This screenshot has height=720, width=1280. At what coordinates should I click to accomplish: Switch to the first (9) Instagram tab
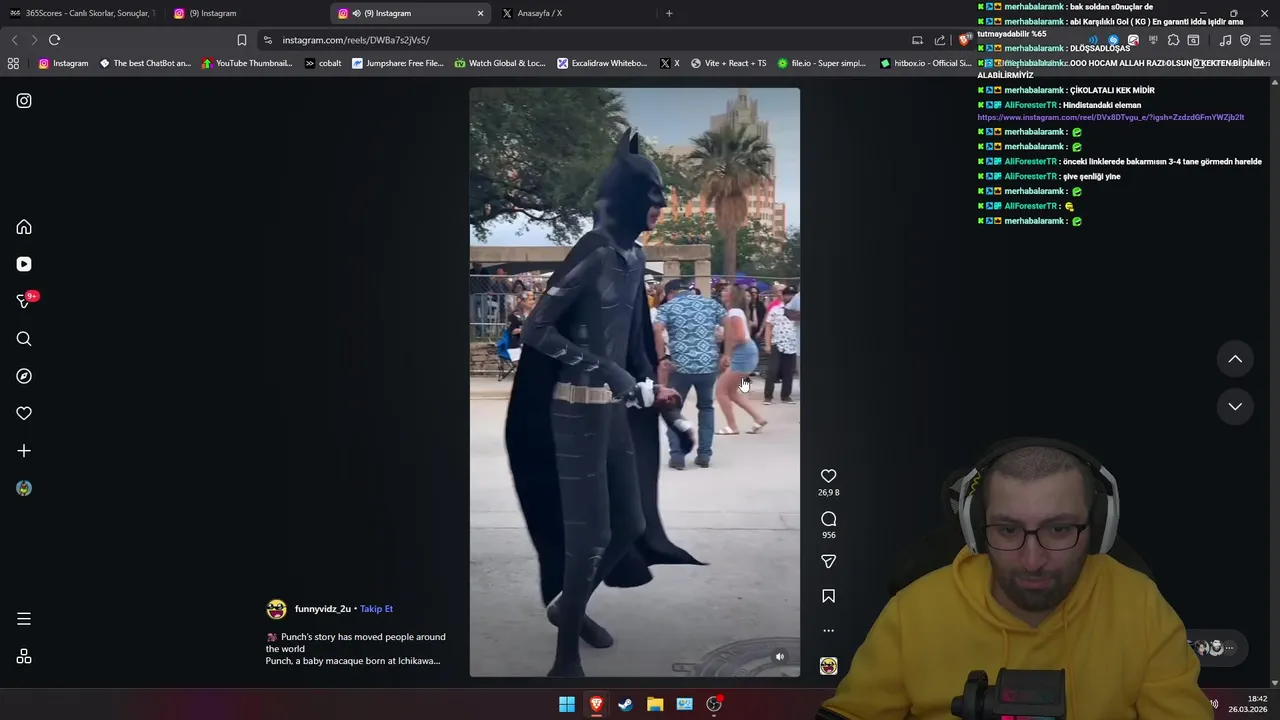(x=245, y=13)
